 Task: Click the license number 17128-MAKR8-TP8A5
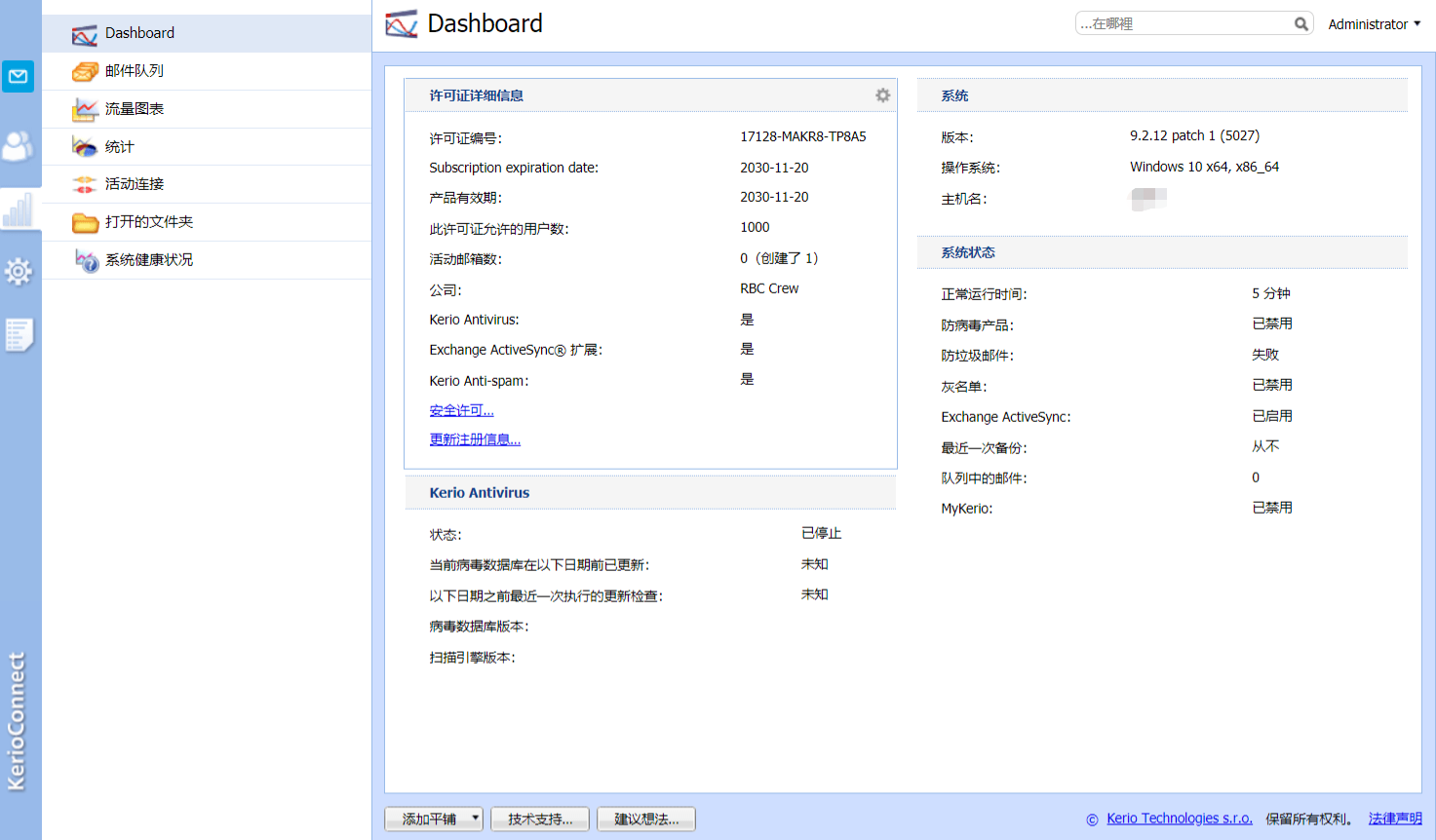tap(802, 136)
